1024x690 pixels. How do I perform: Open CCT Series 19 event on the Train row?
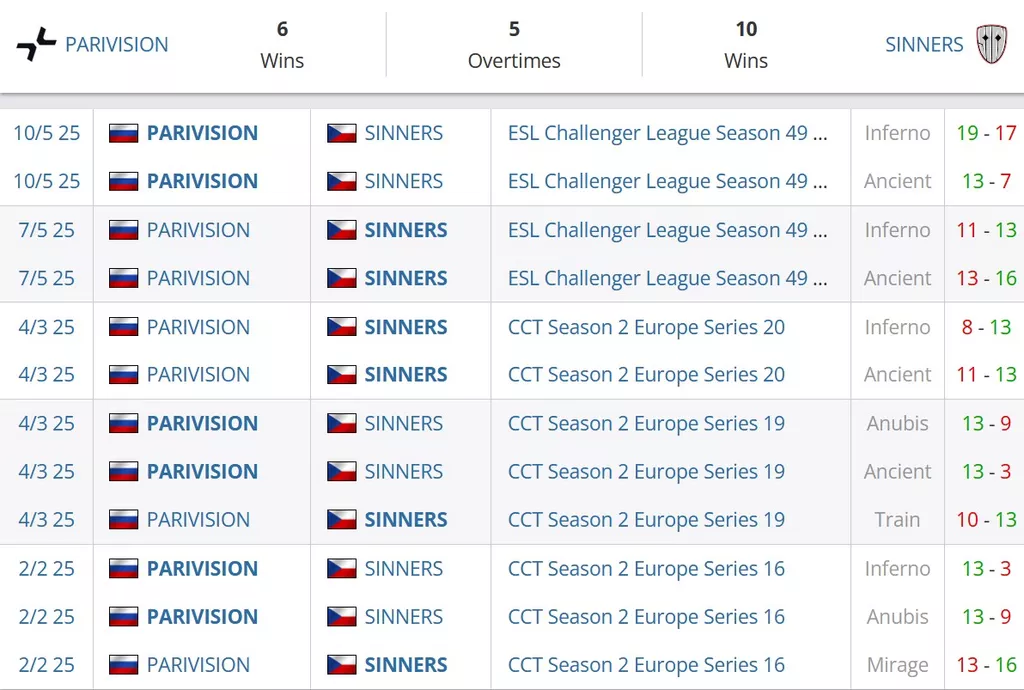pos(646,520)
